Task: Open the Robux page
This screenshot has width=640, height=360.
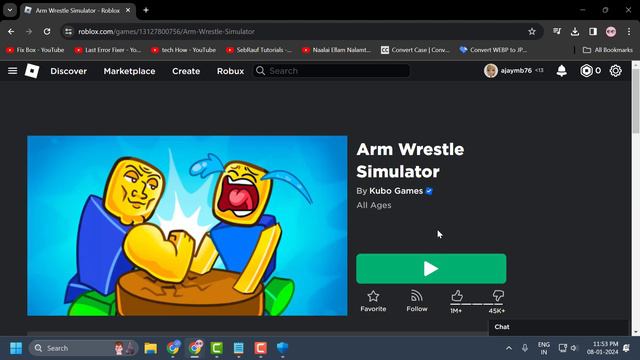Action: click(230, 71)
